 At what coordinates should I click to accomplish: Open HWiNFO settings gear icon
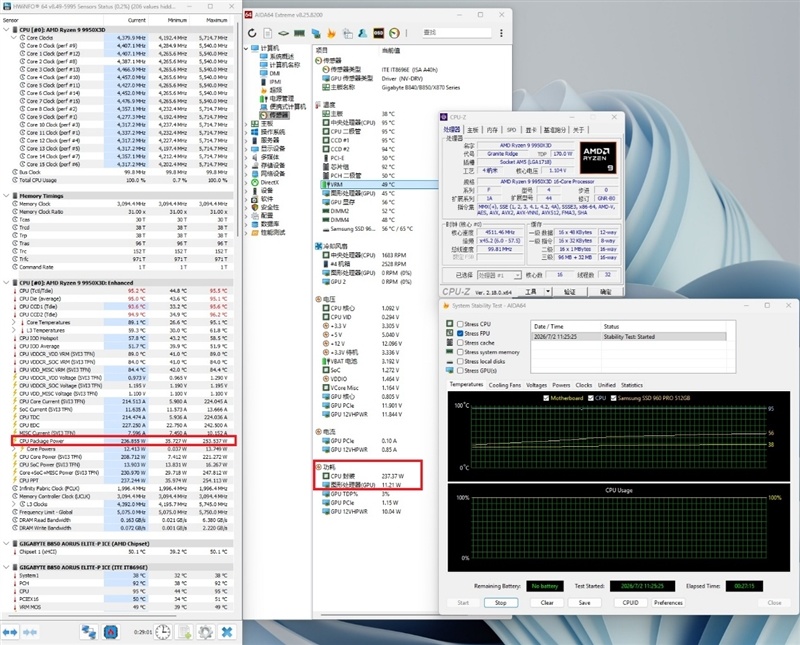pyautogui.click(x=205, y=632)
